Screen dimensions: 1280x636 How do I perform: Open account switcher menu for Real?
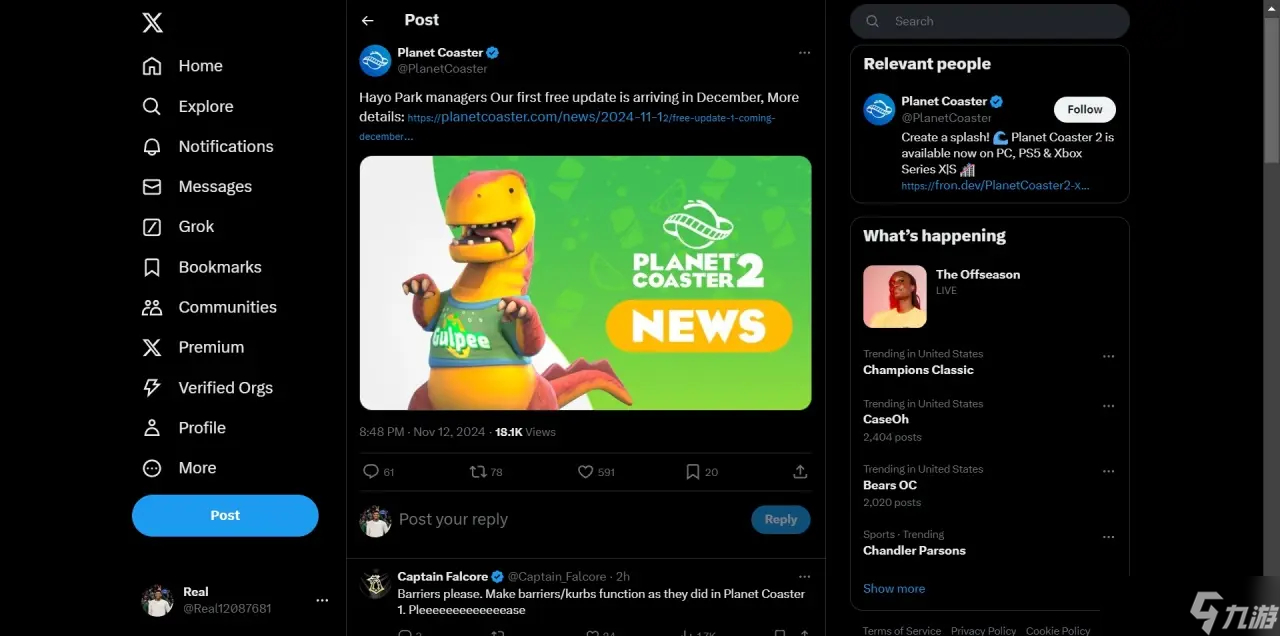[322, 601]
